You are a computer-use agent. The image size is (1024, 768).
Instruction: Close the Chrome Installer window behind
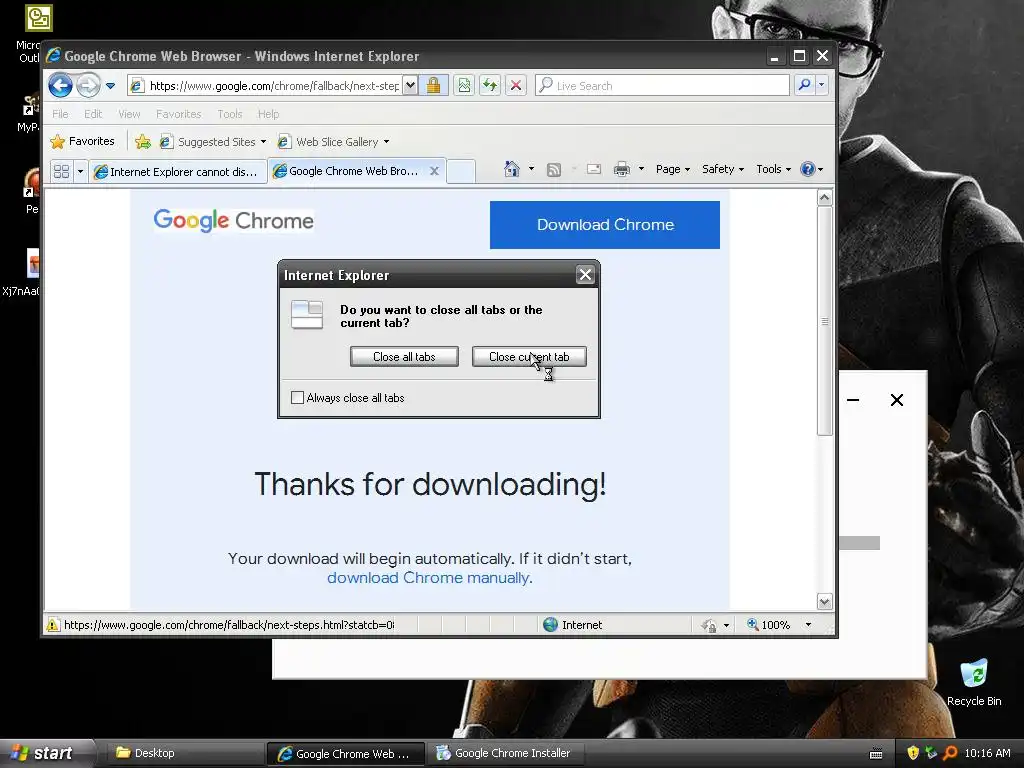[x=897, y=400]
